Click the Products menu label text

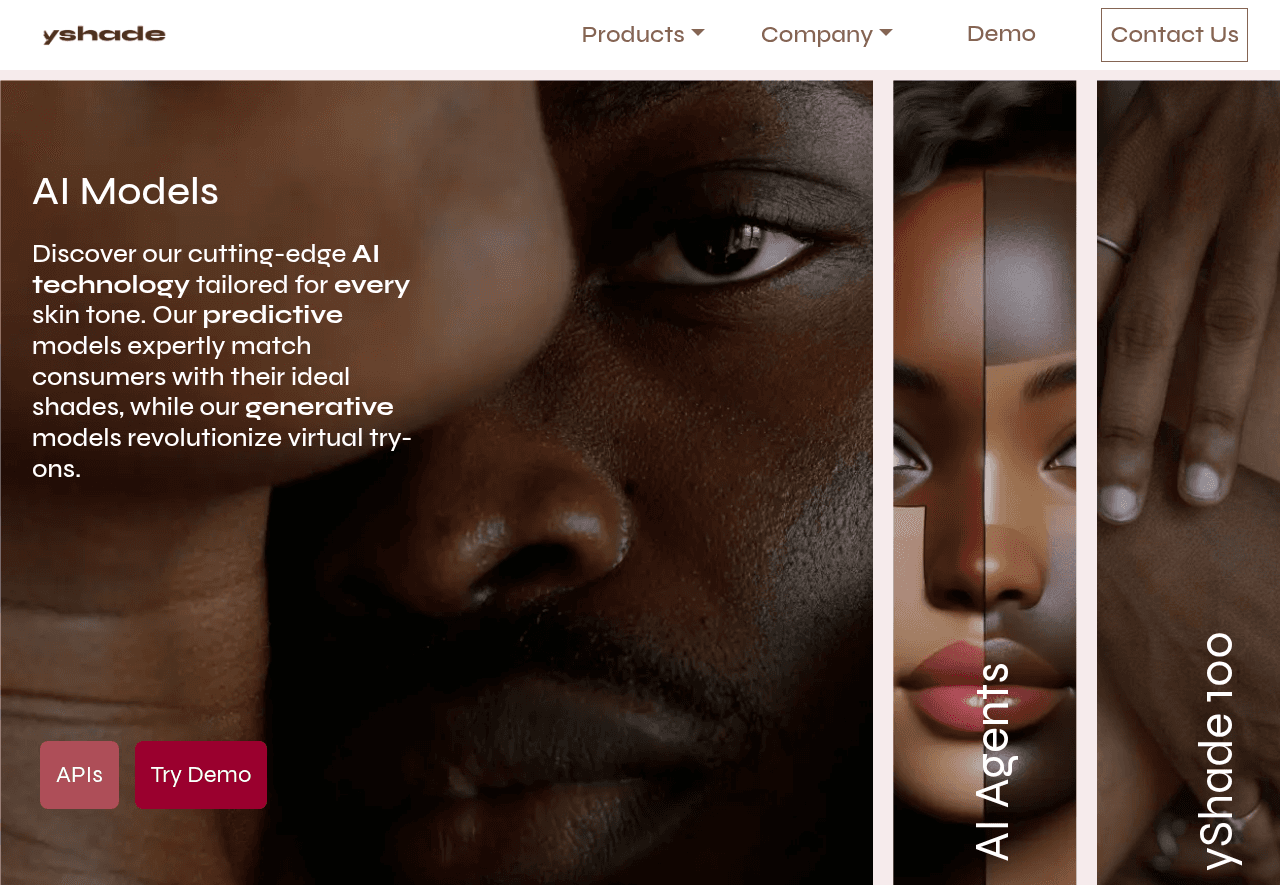coord(633,34)
